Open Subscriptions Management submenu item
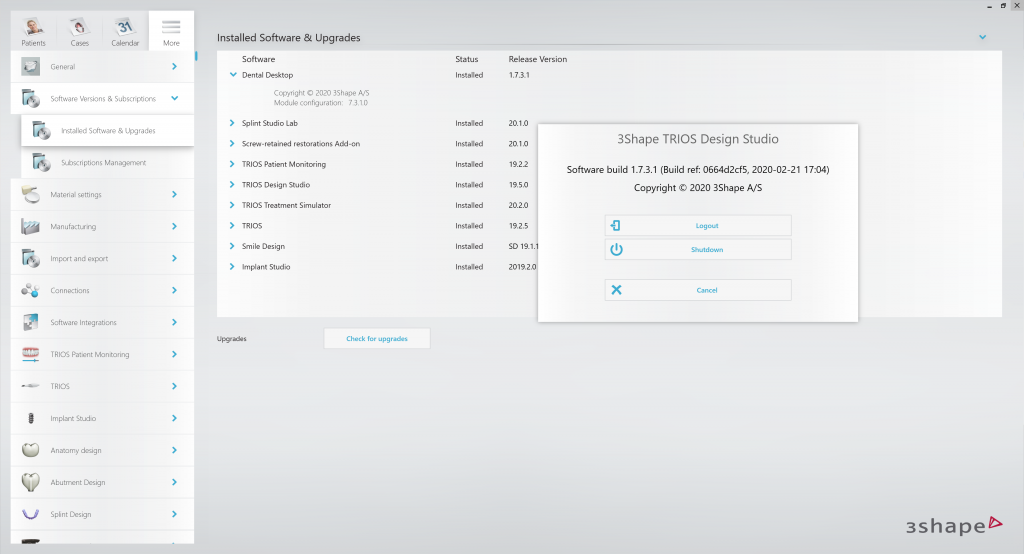This screenshot has height=554, width=1024. coord(103,163)
